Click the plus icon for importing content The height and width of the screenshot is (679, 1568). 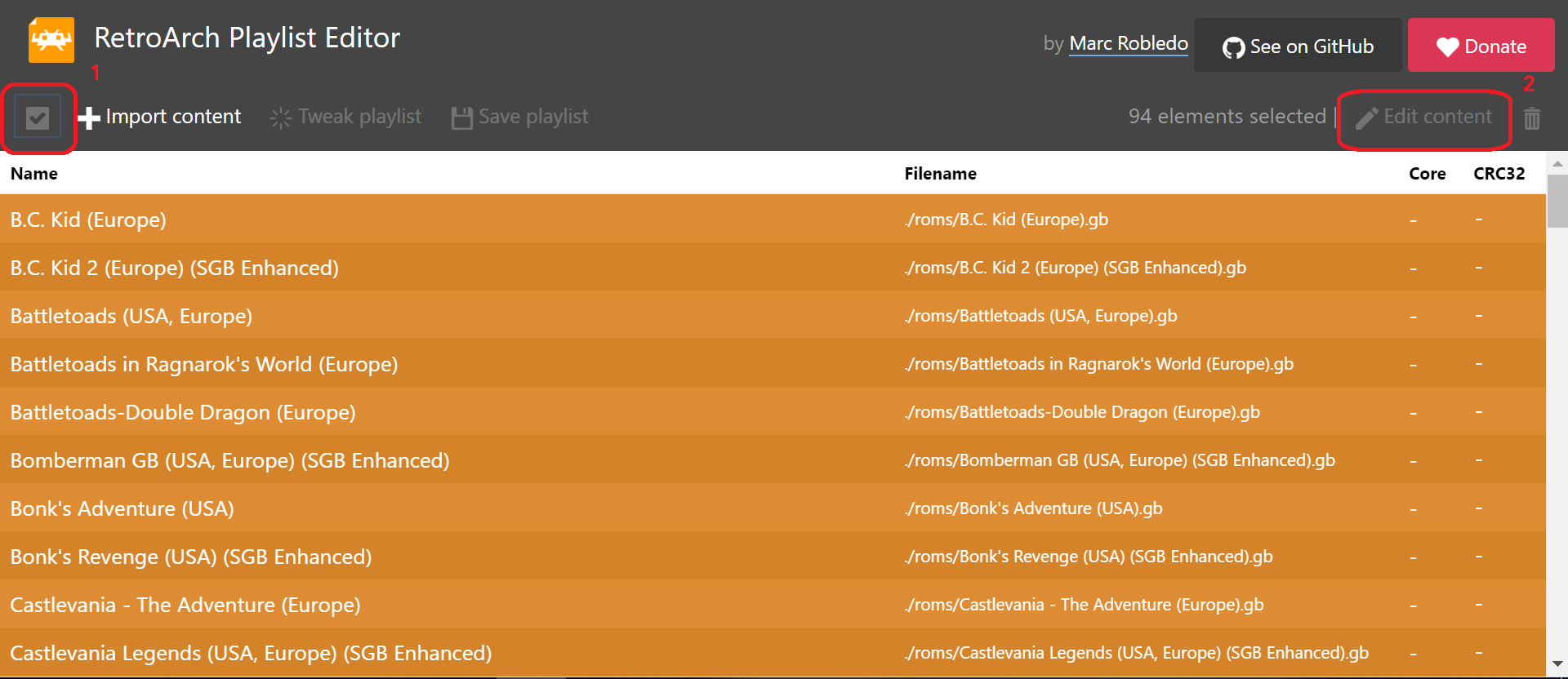[x=89, y=118]
